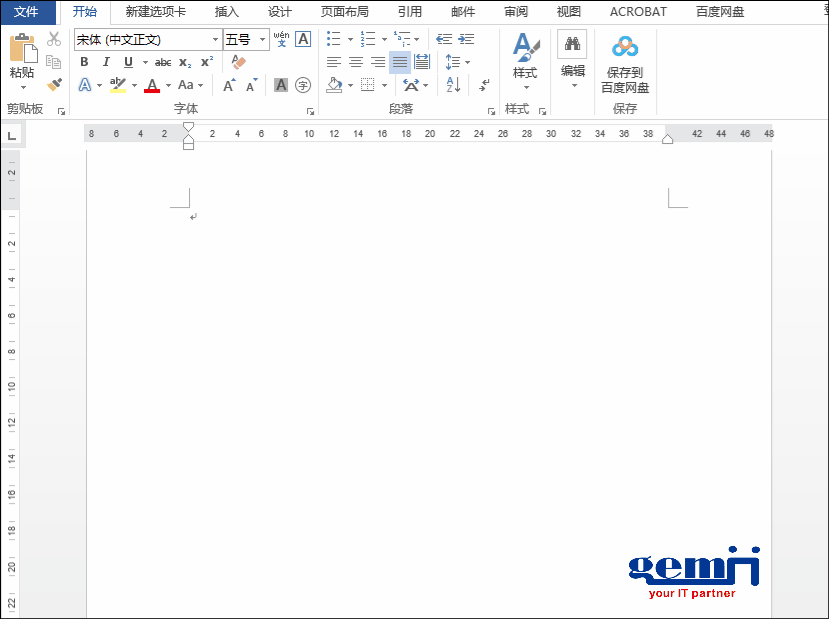
Task: Open the 文件 menu
Action: 28,11
